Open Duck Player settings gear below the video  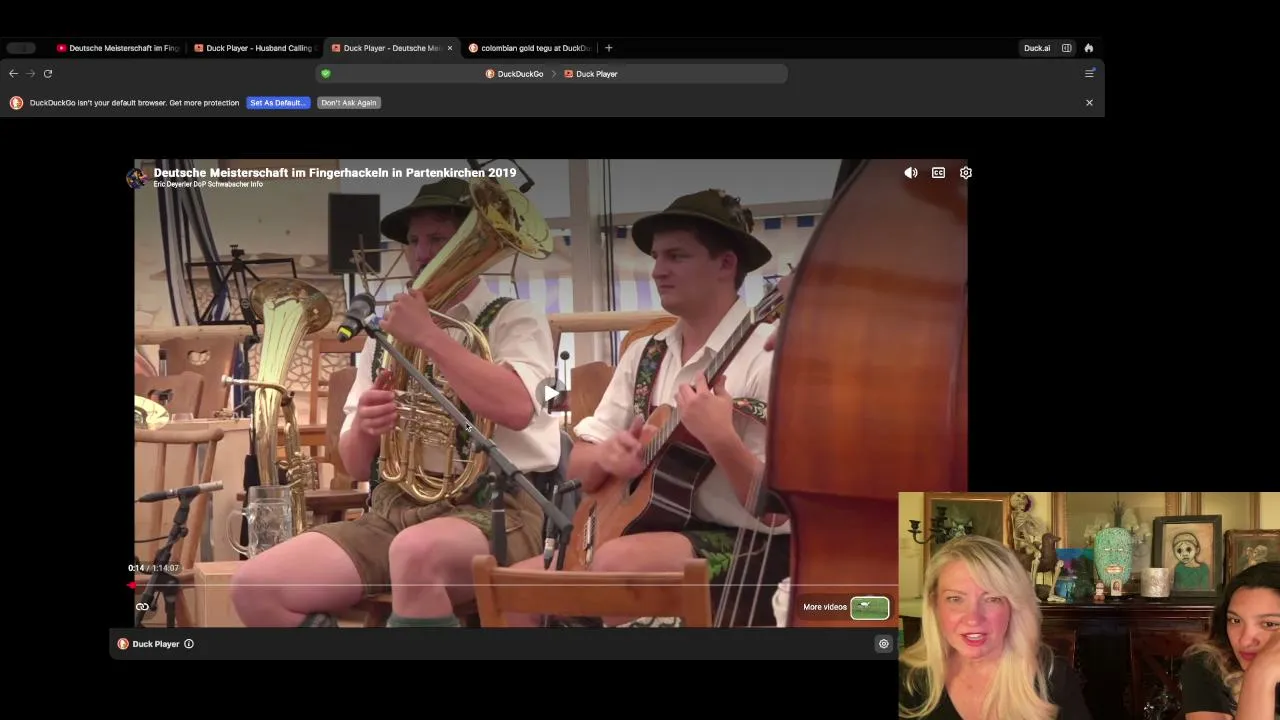tap(883, 644)
